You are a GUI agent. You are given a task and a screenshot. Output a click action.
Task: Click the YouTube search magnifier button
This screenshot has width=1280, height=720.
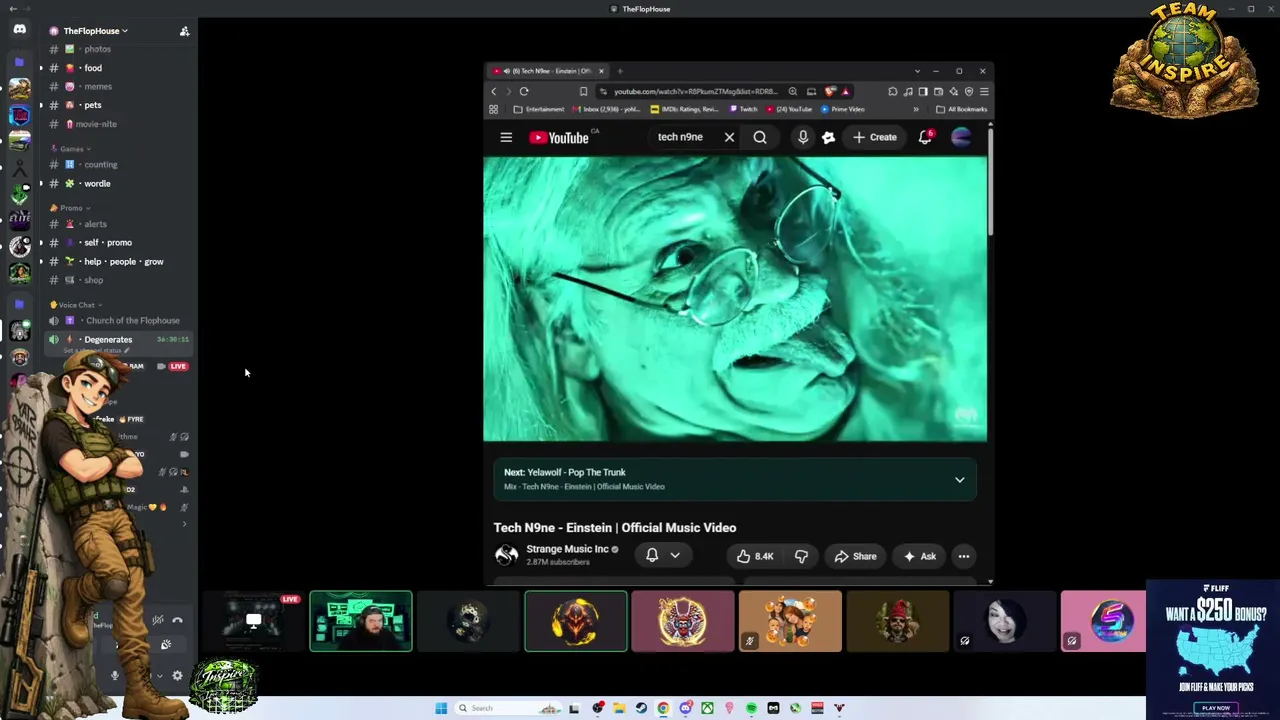pos(760,137)
